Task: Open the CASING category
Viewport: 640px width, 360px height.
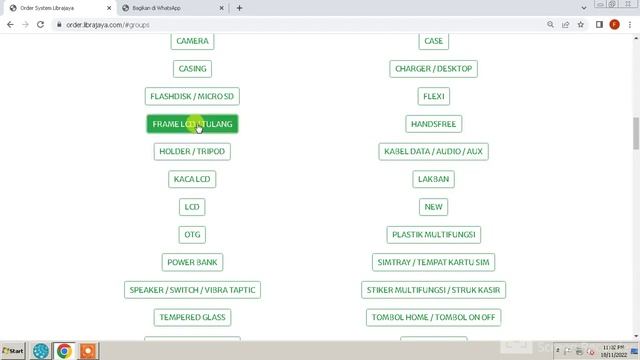Action: pos(192,69)
